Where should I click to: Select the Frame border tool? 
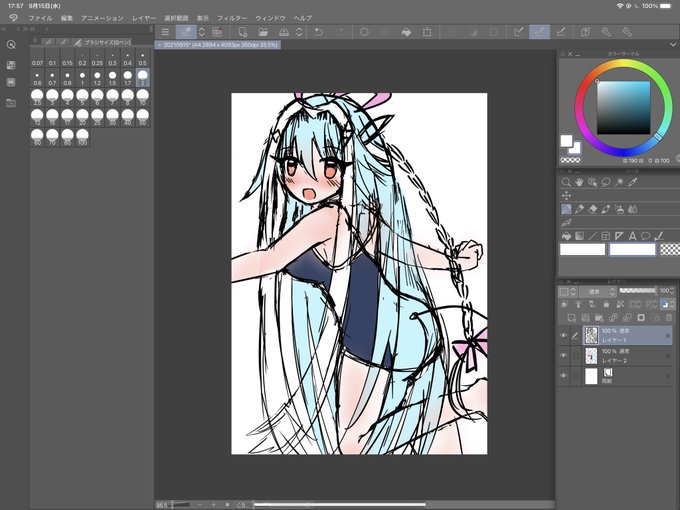click(x=606, y=236)
